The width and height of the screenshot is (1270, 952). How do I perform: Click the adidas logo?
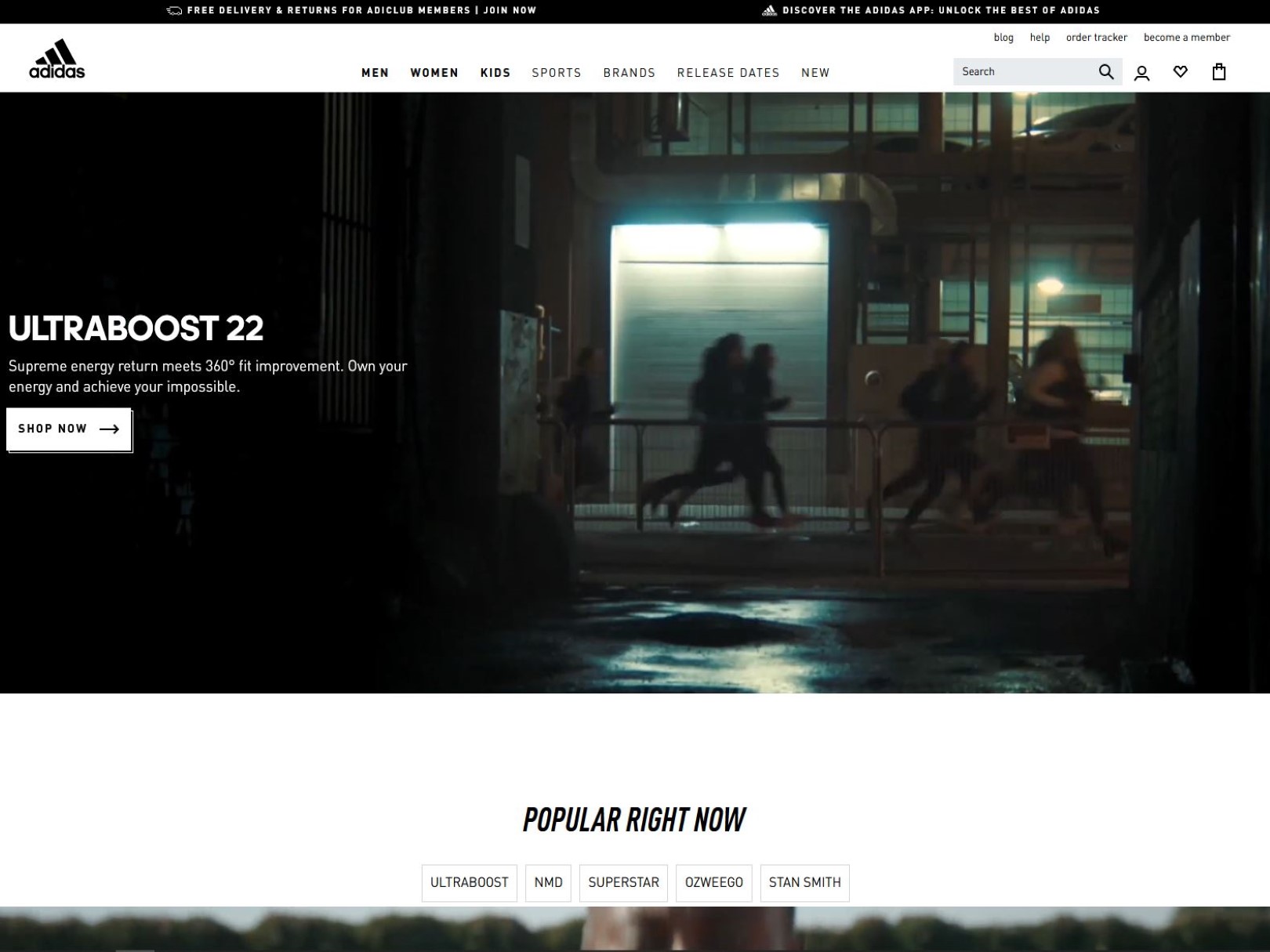[56, 59]
